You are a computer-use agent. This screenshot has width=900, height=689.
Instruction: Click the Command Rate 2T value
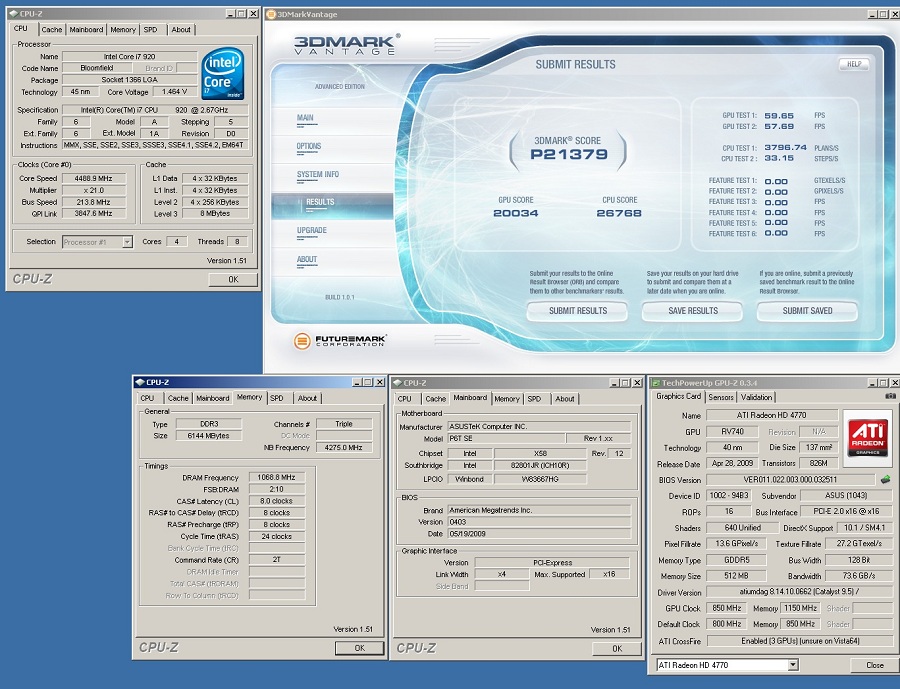(x=277, y=559)
